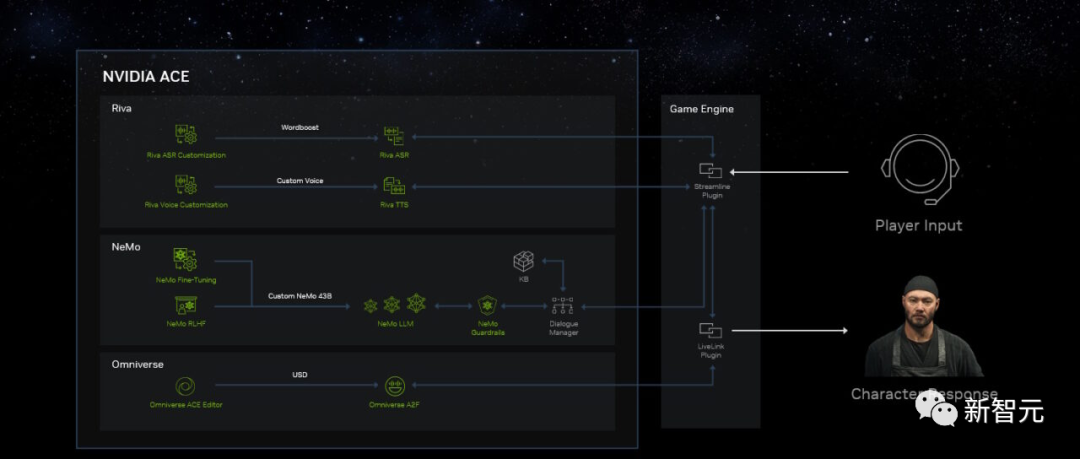The image size is (1080, 459).
Task: Select the Omniverse A2F face icon
Action: (x=395, y=386)
